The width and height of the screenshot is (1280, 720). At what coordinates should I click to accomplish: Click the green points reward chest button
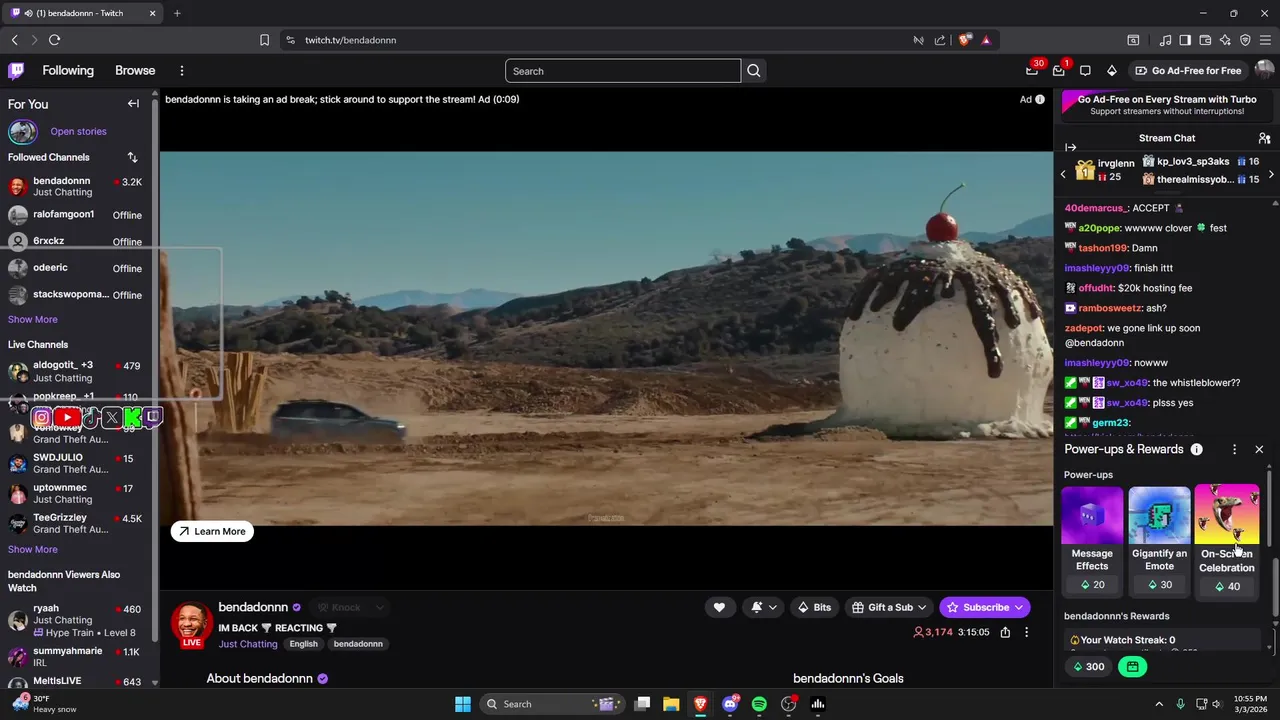coord(1132,666)
